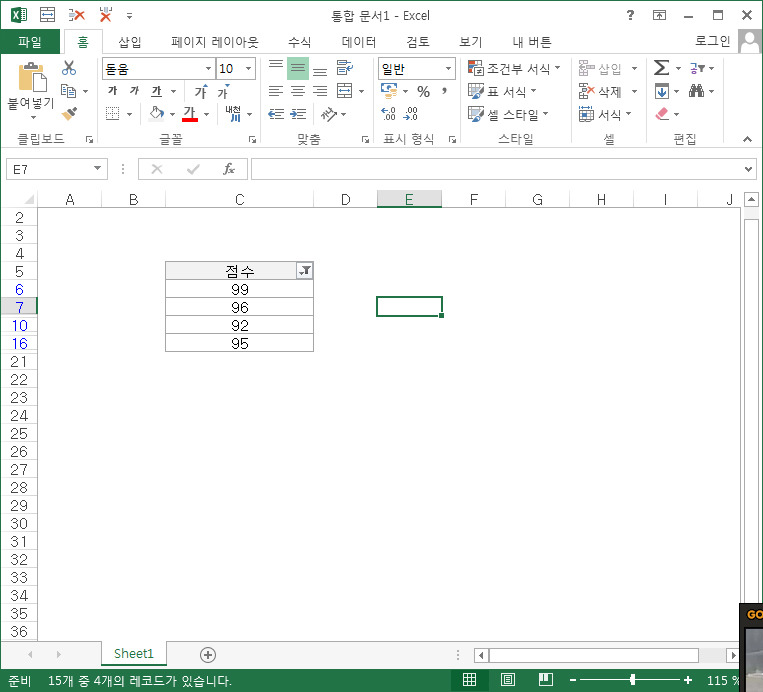
Task: Increase decimal places
Action: click(x=388, y=114)
